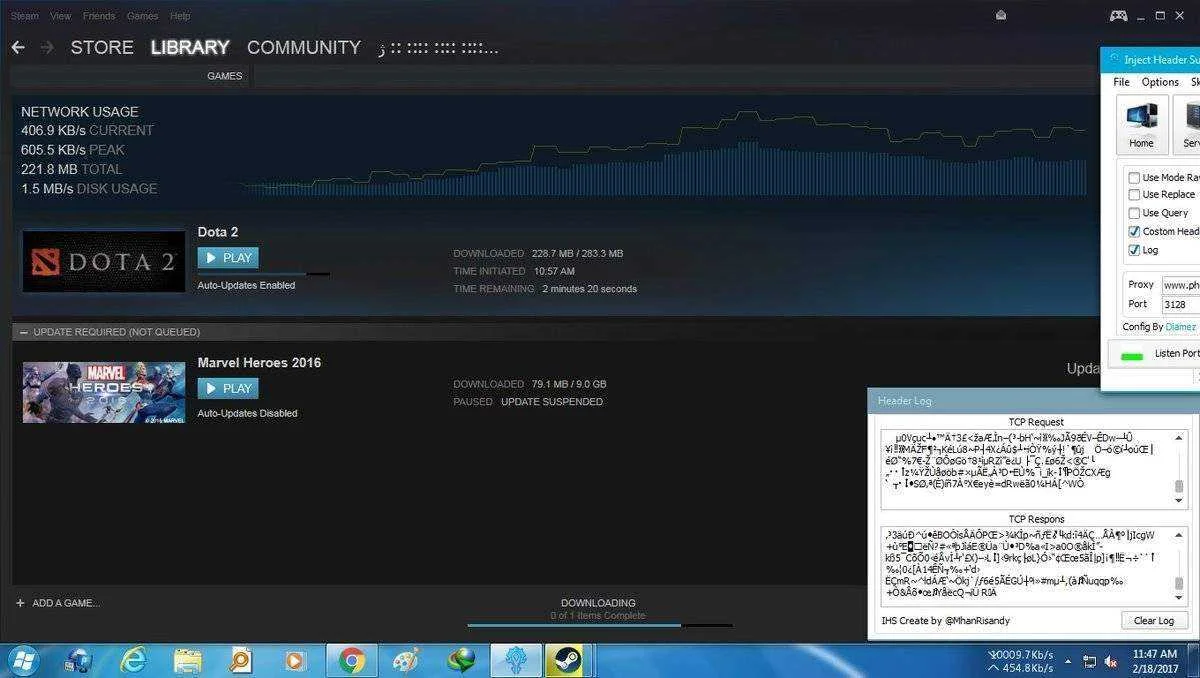Screen dimensions: 1200x678
Task: Open the blue emblem taskbar app
Action: [515, 660]
